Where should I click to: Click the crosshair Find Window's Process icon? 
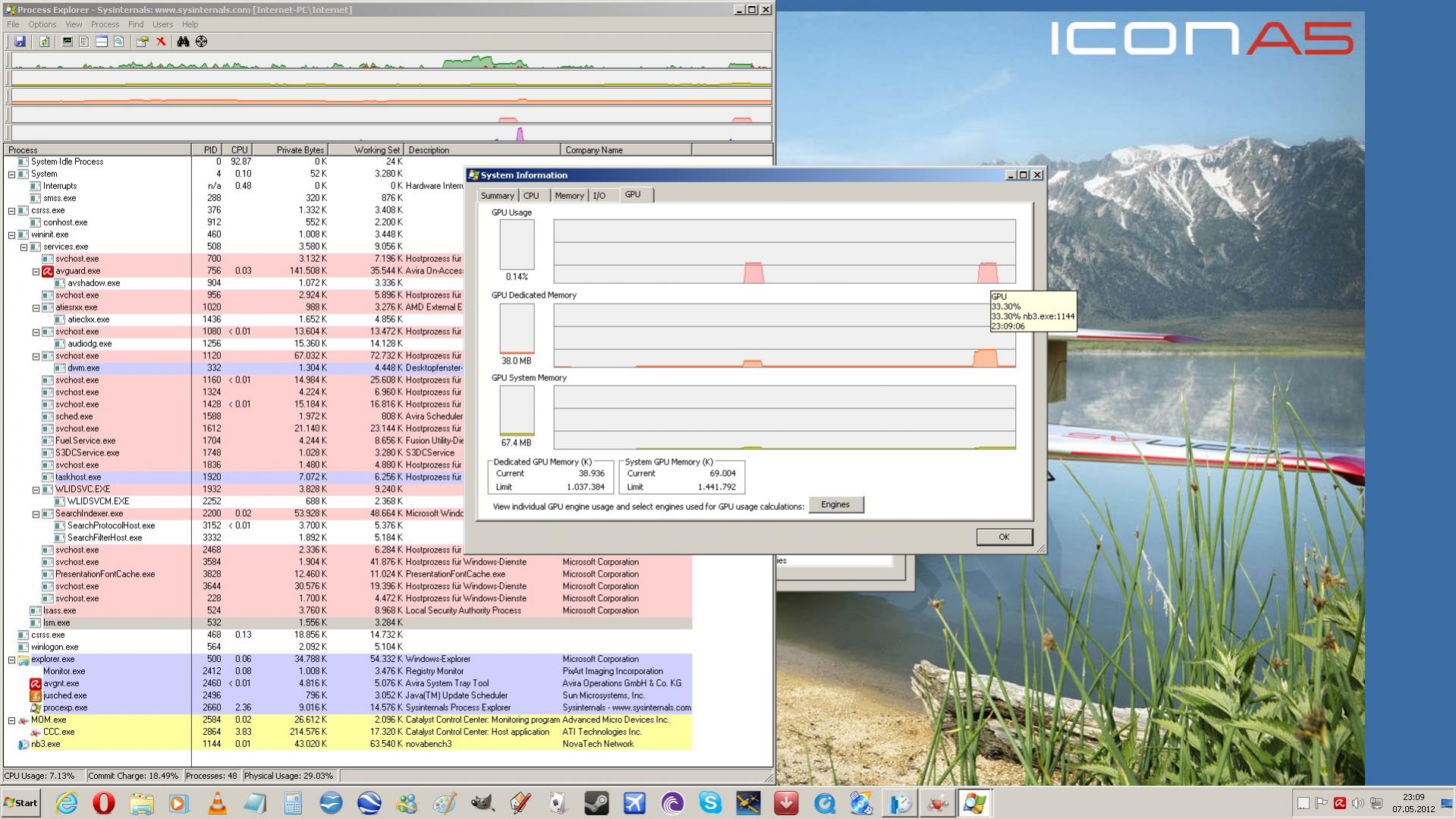coord(201,42)
